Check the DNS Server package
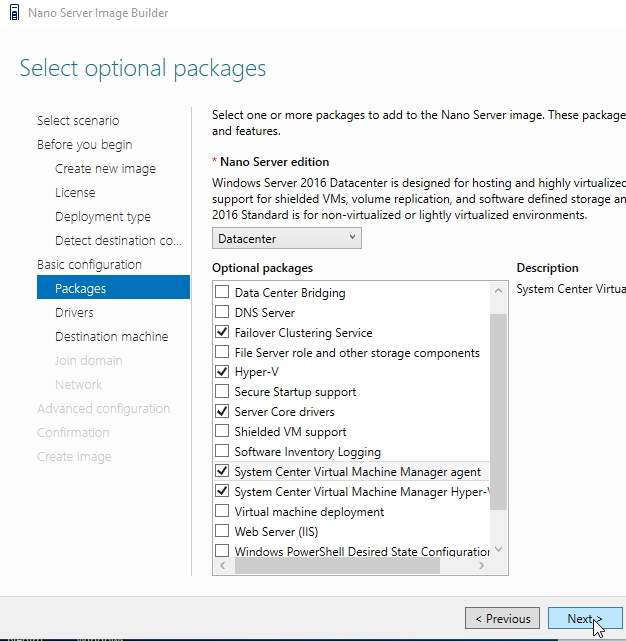This screenshot has height=641, width=626. [x=222, y=313]
